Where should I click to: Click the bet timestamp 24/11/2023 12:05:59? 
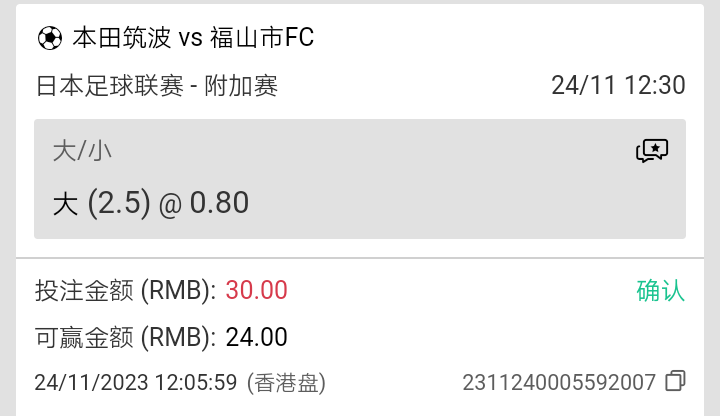(x=136, y=382)
